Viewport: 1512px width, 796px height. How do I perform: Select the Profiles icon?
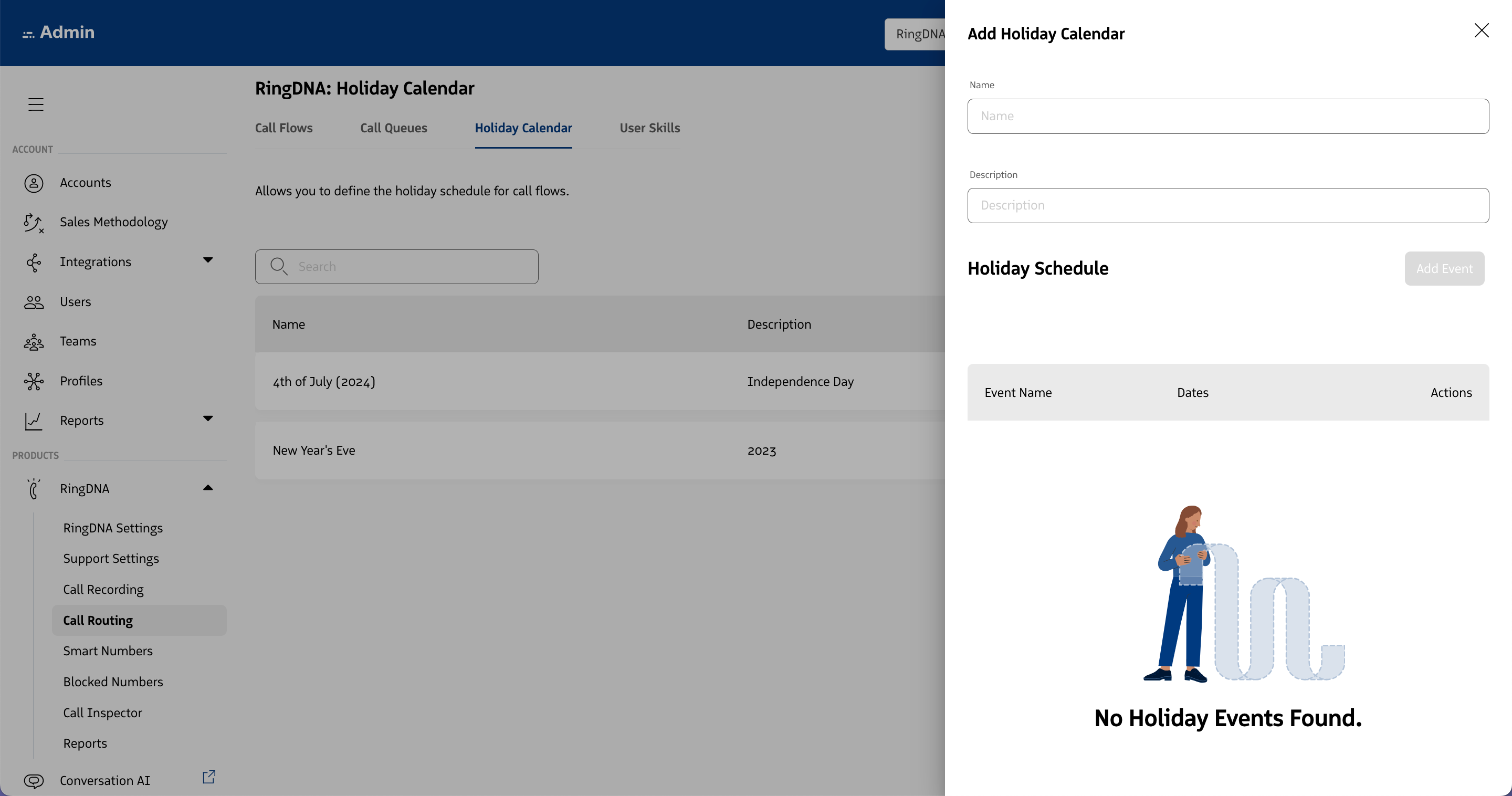coord(34,381)
